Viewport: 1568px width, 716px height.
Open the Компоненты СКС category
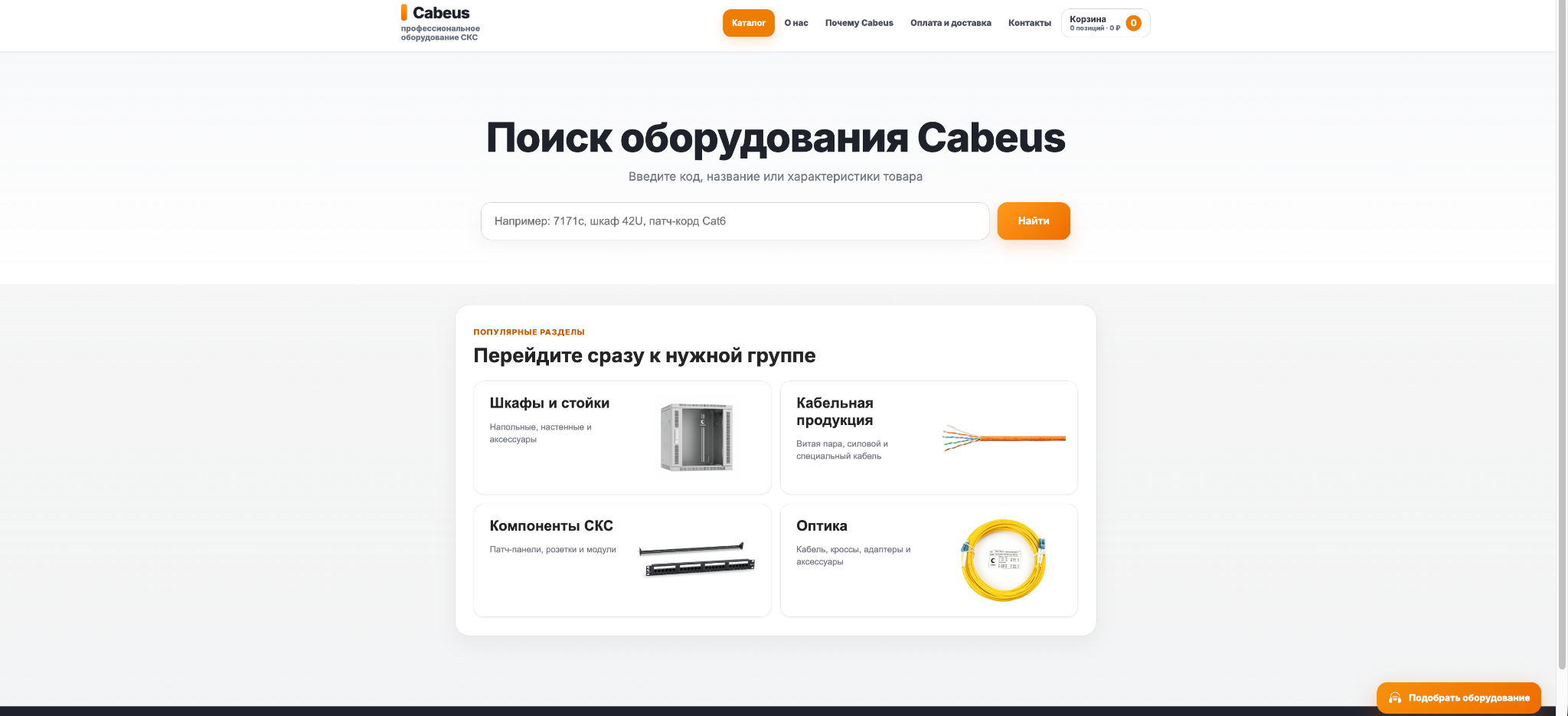click(622, 560)
